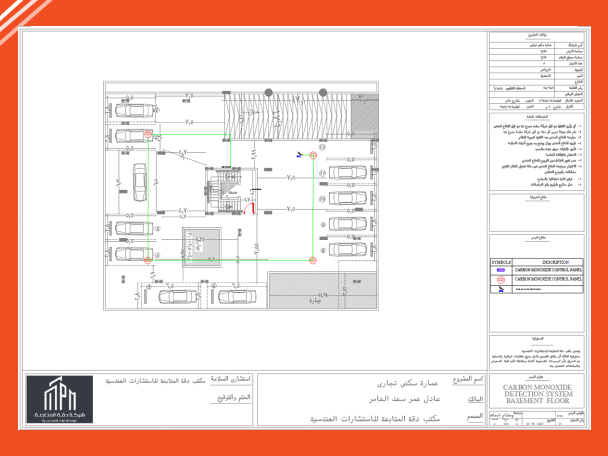Click the green wiring line sample in the legend
Viewport: 608px width, 456px height.
[501, 291]
